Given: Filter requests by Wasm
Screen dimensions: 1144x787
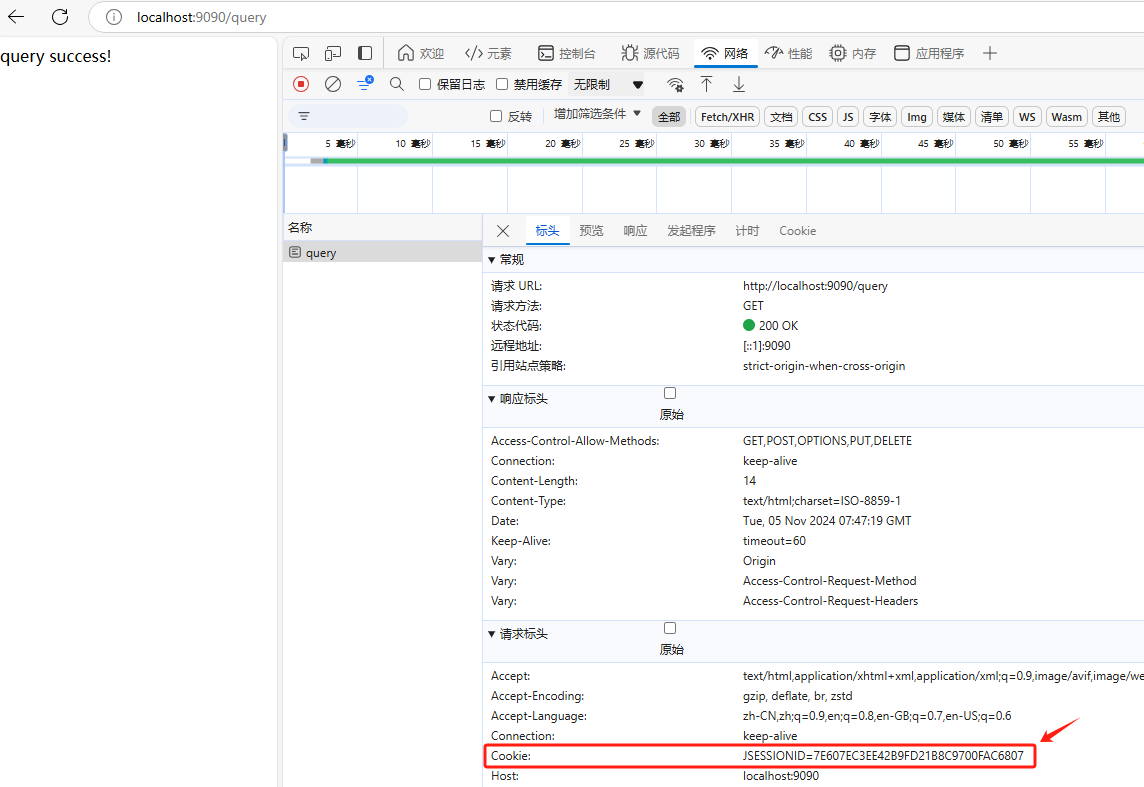Looking at the screenshot, I should tap(1067, 117).
